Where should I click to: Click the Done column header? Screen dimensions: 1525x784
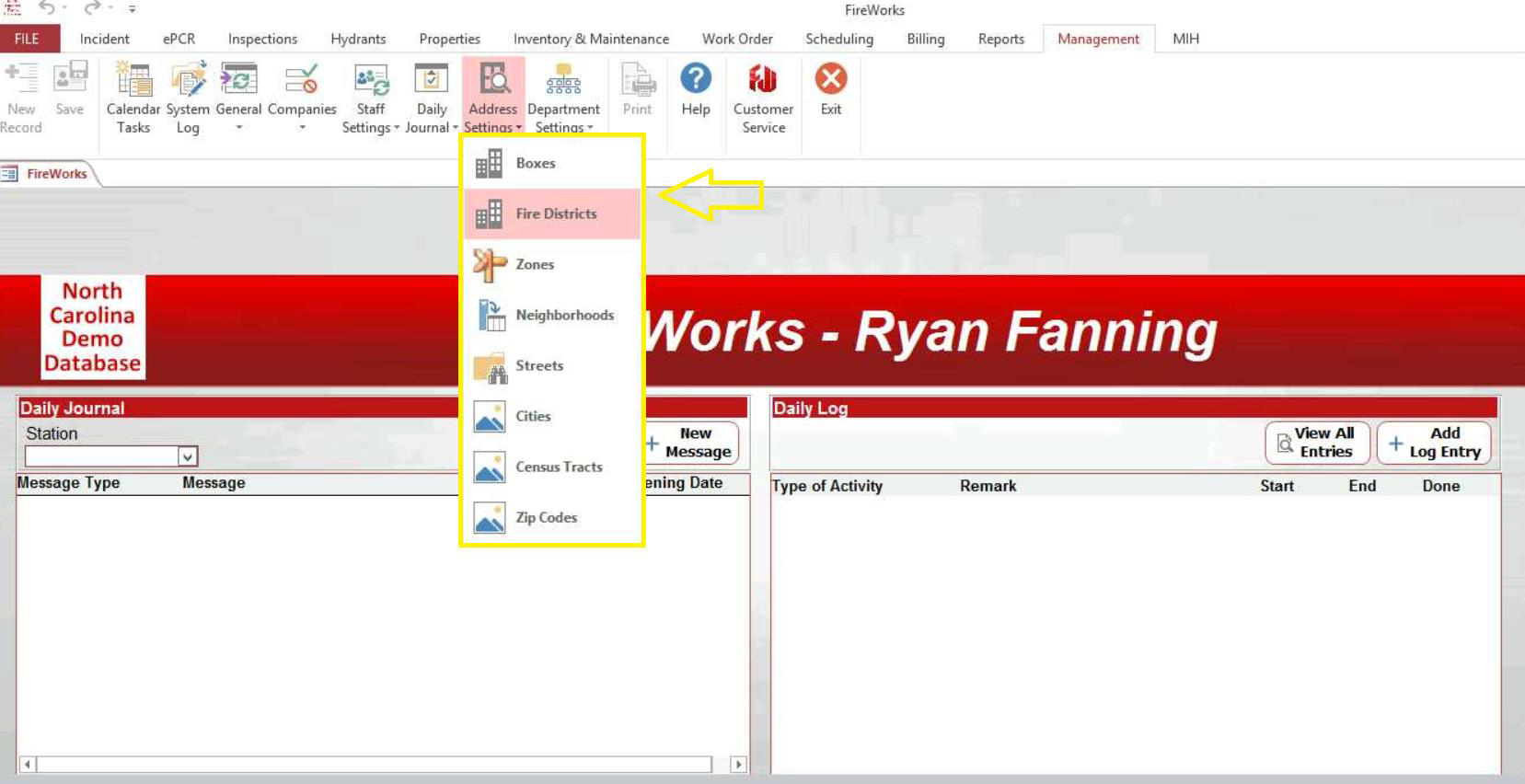tap(1440, 486)
